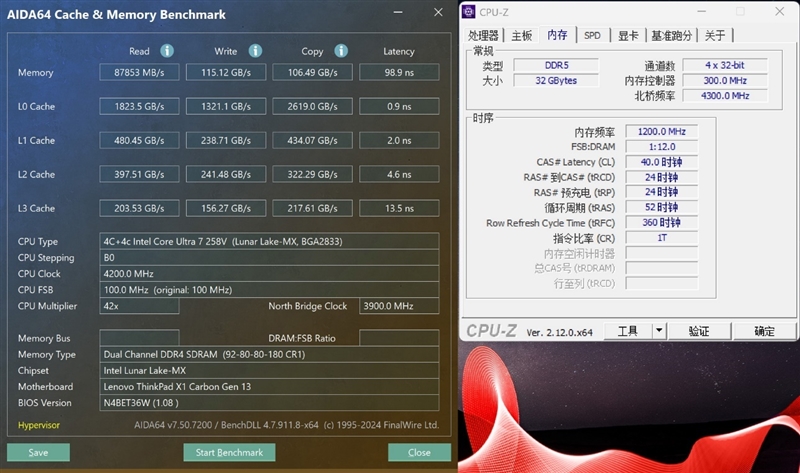Show the 关于 tab

(715, 35)
